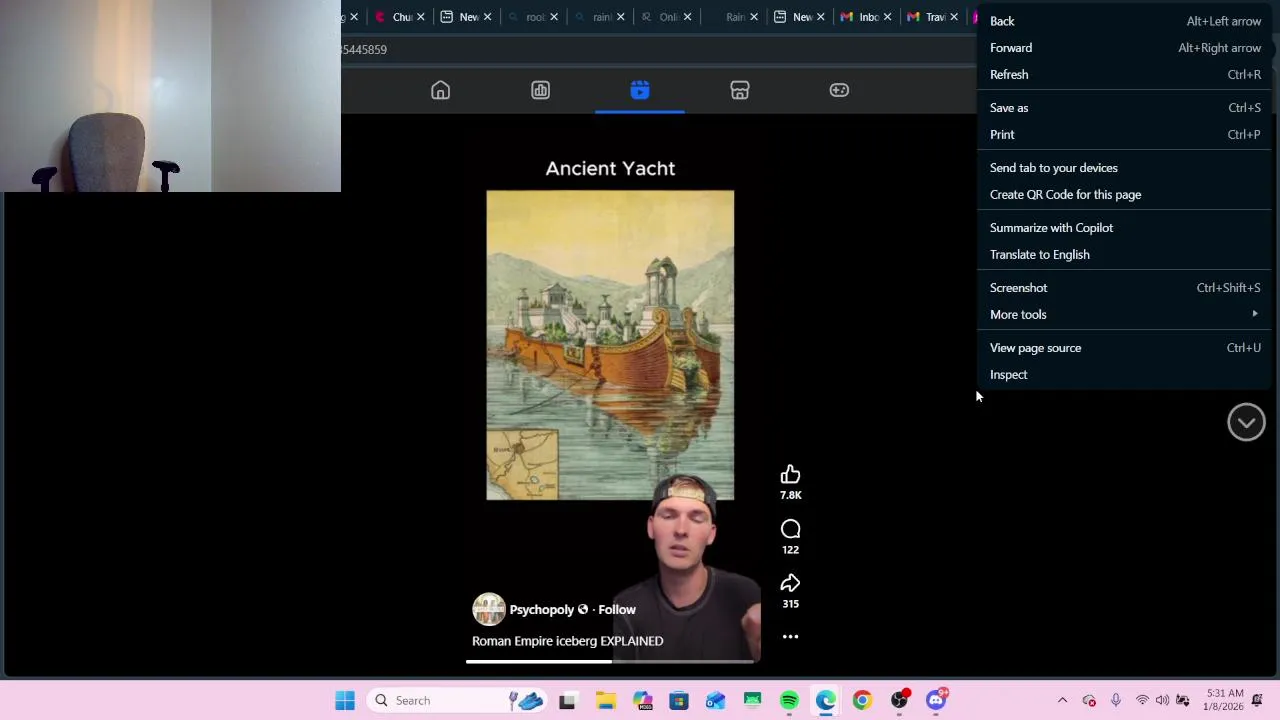Open File Explorer from the taskbar
Screen dimensions: 1280x720
pos(606,700)
